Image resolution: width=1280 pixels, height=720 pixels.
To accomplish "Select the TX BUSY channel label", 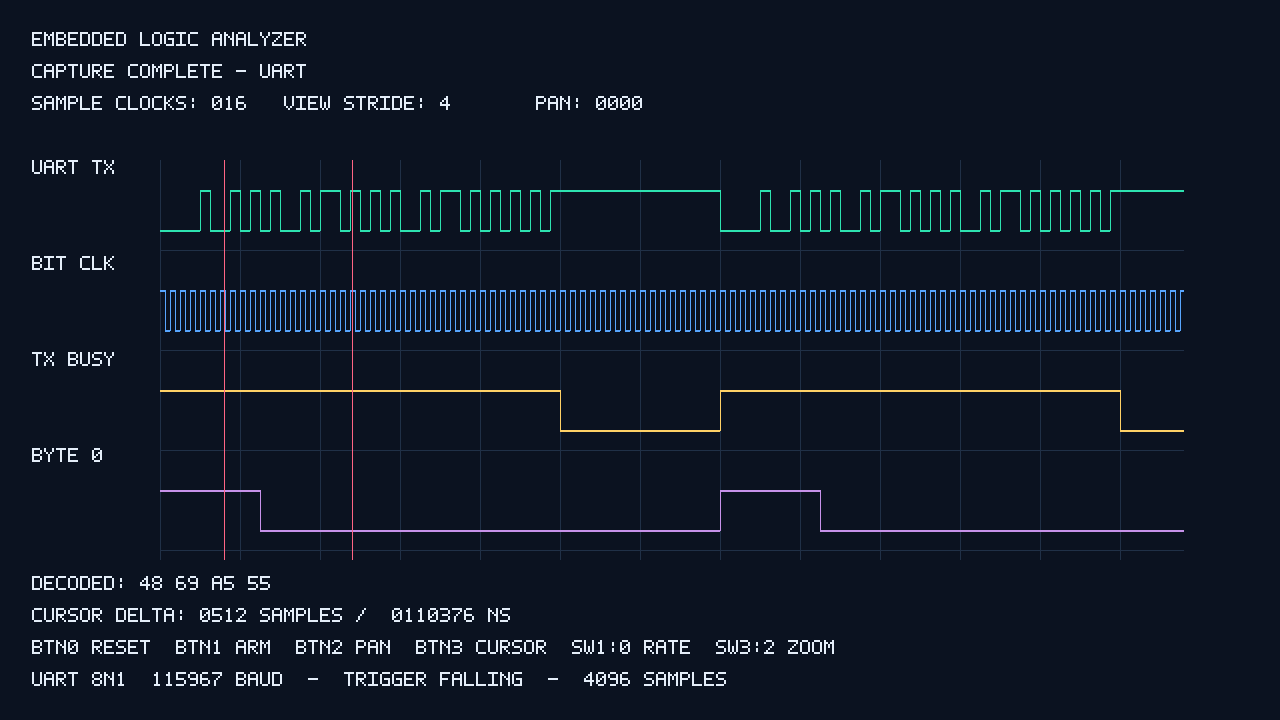I will 73,360.
